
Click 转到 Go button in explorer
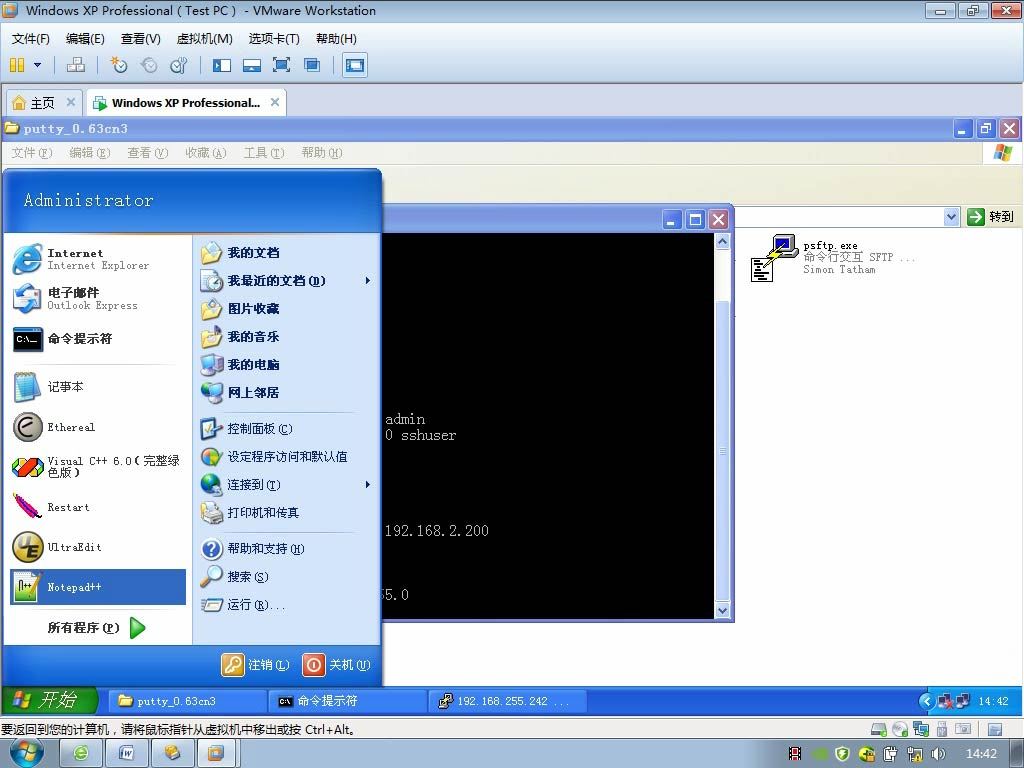[x=990, y=217]
